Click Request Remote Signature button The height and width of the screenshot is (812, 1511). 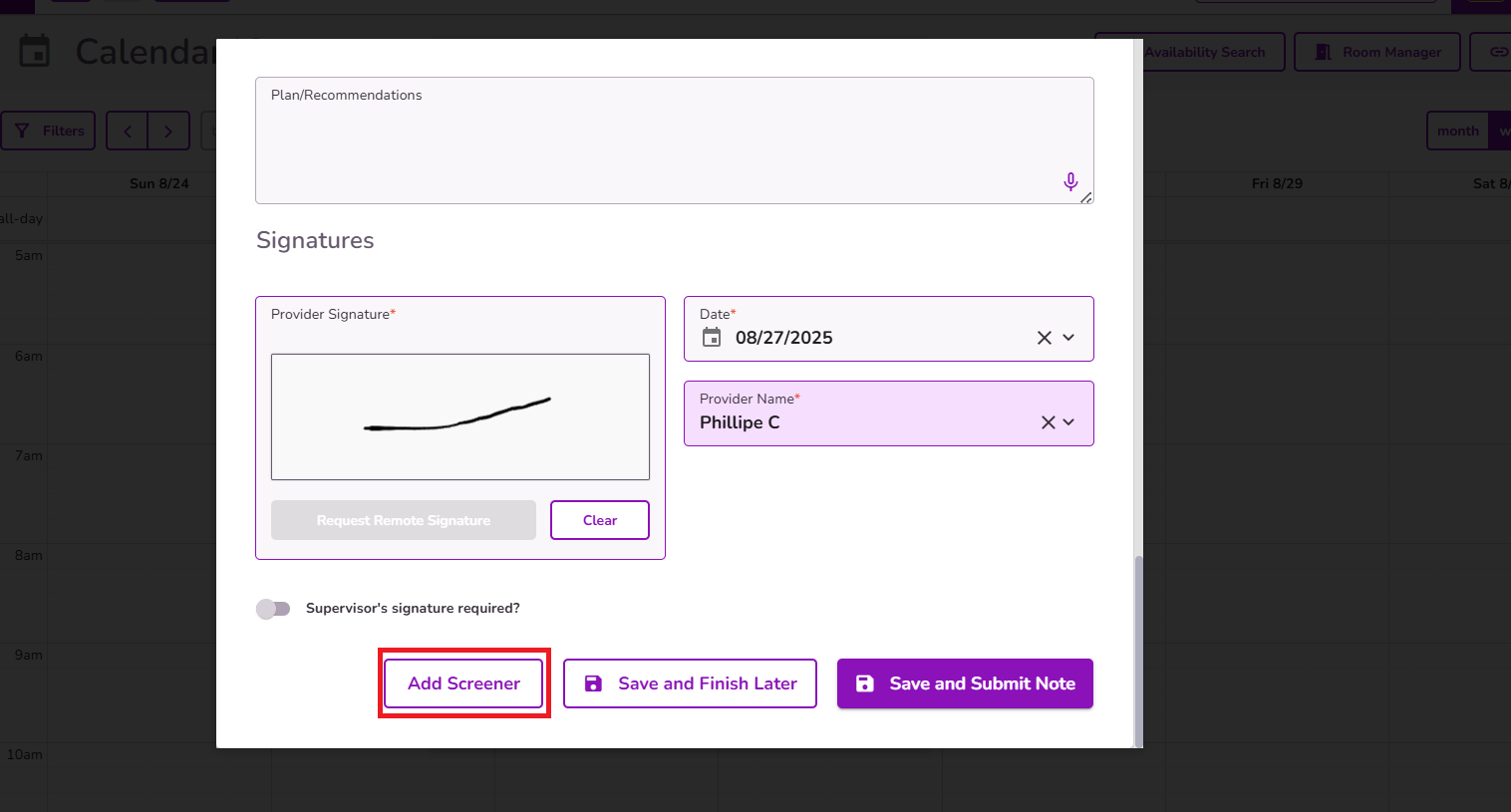[404, 520]
